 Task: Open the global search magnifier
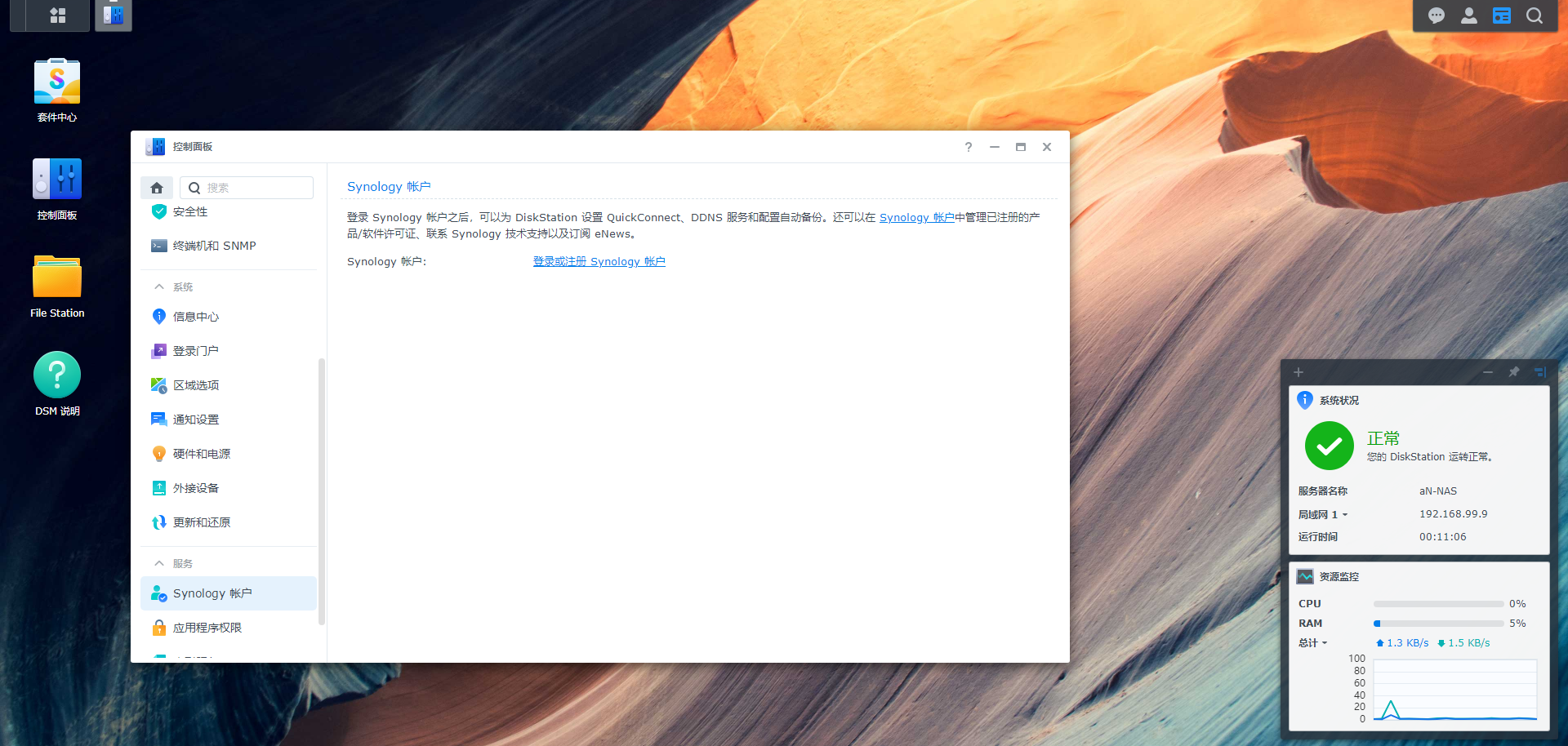pos(1535,16)
